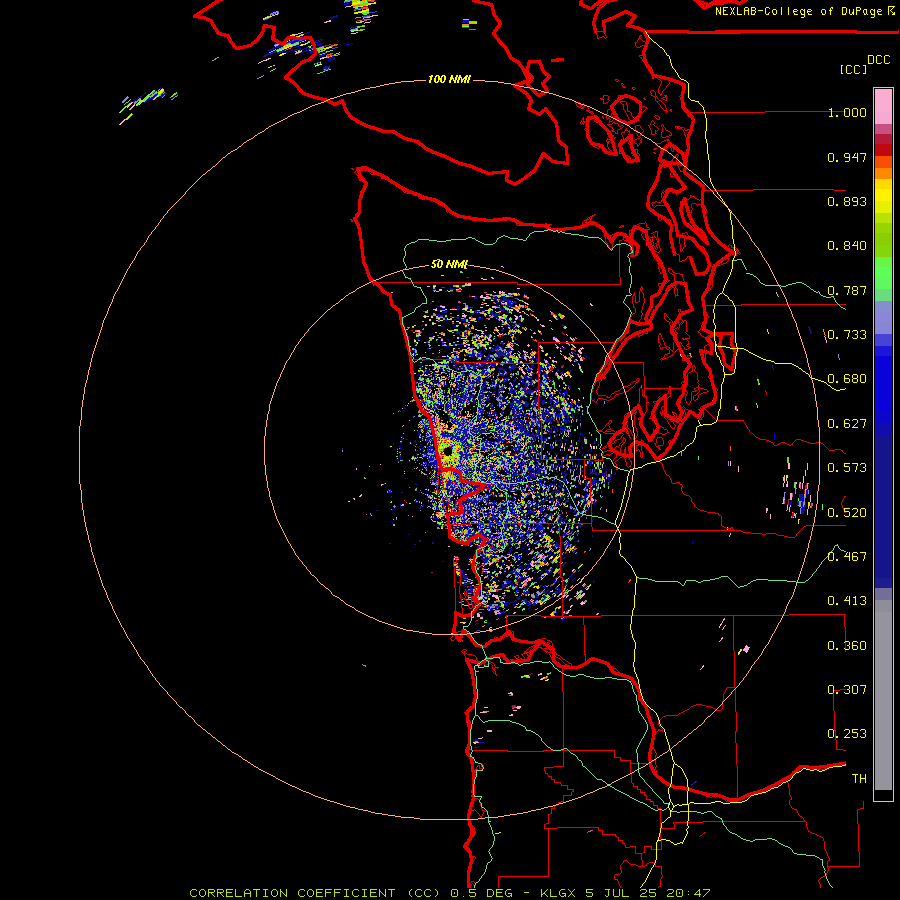This screenshot has width=900, height=900.
Task: Click the 0.787 legend value
Action: 847,290
